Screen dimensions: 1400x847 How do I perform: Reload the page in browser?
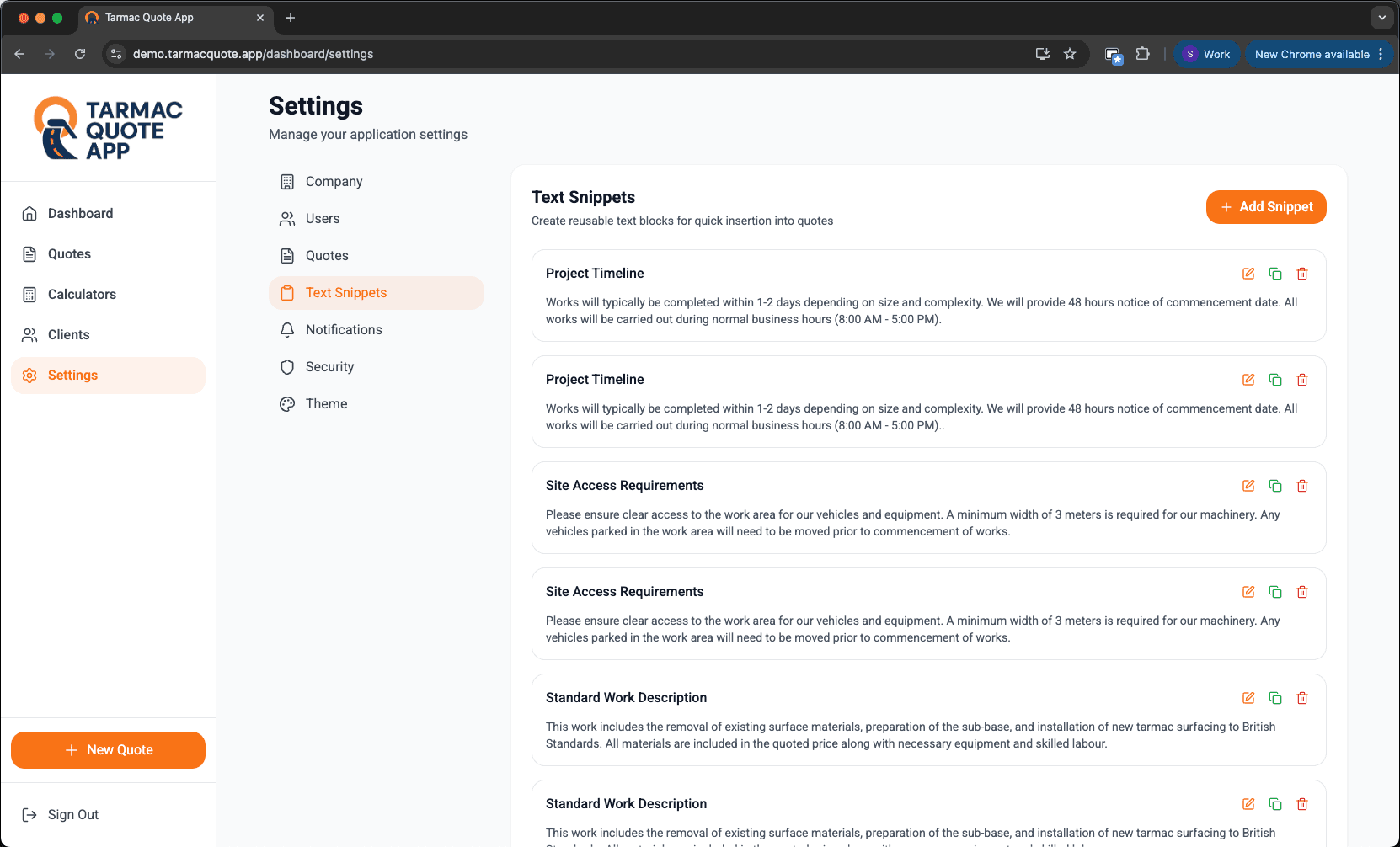[x=80, y=54]
